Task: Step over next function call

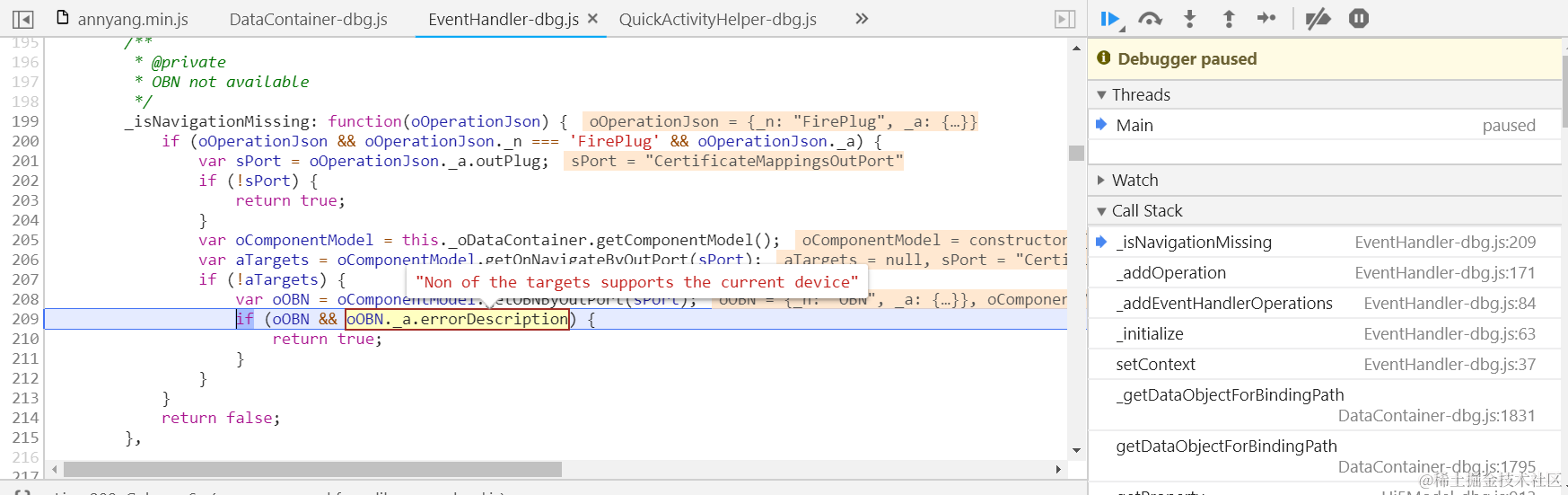Action: click(x=1150, y=19)
